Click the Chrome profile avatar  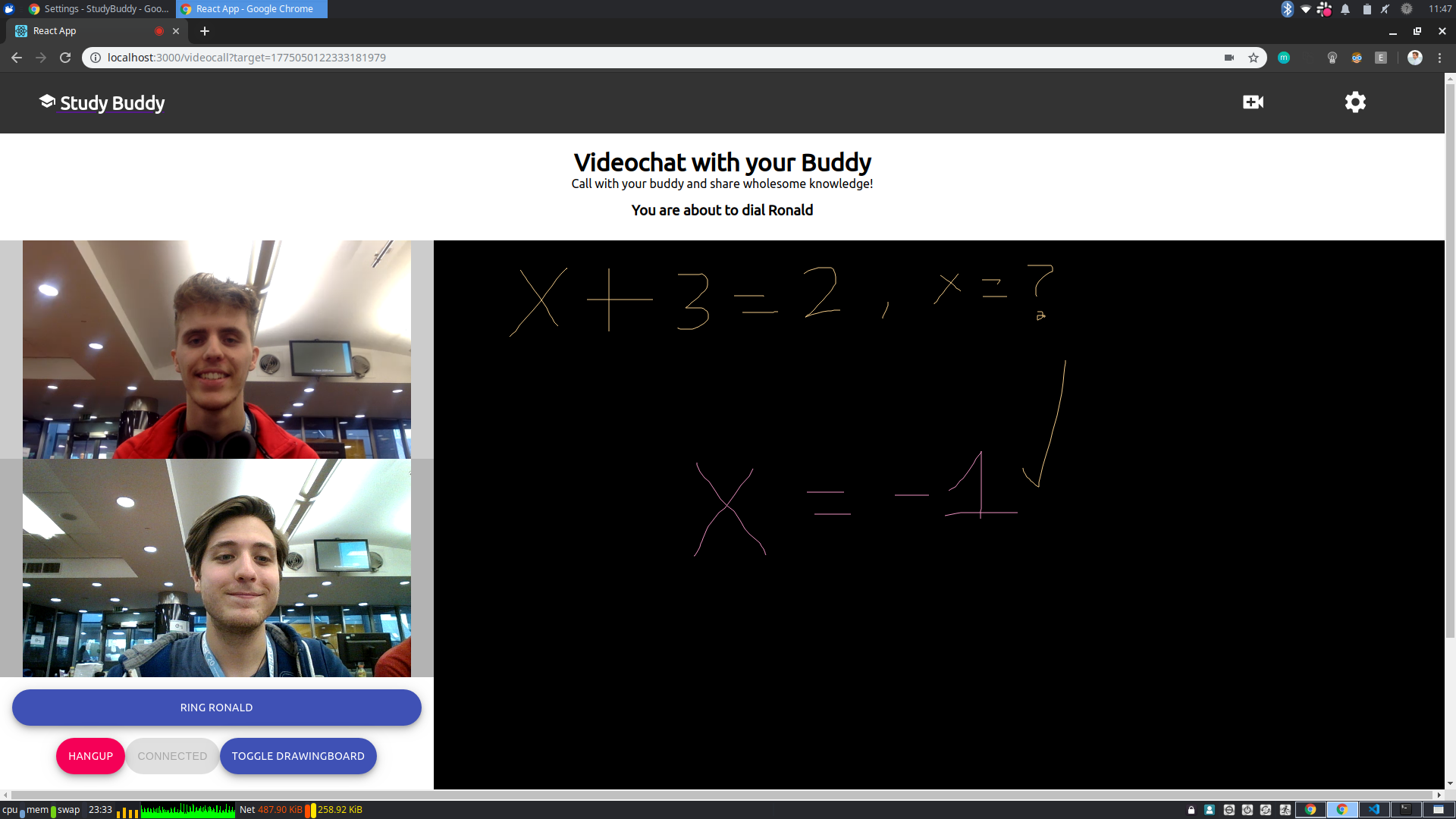pyautogui.click(x=1414, y=58)
